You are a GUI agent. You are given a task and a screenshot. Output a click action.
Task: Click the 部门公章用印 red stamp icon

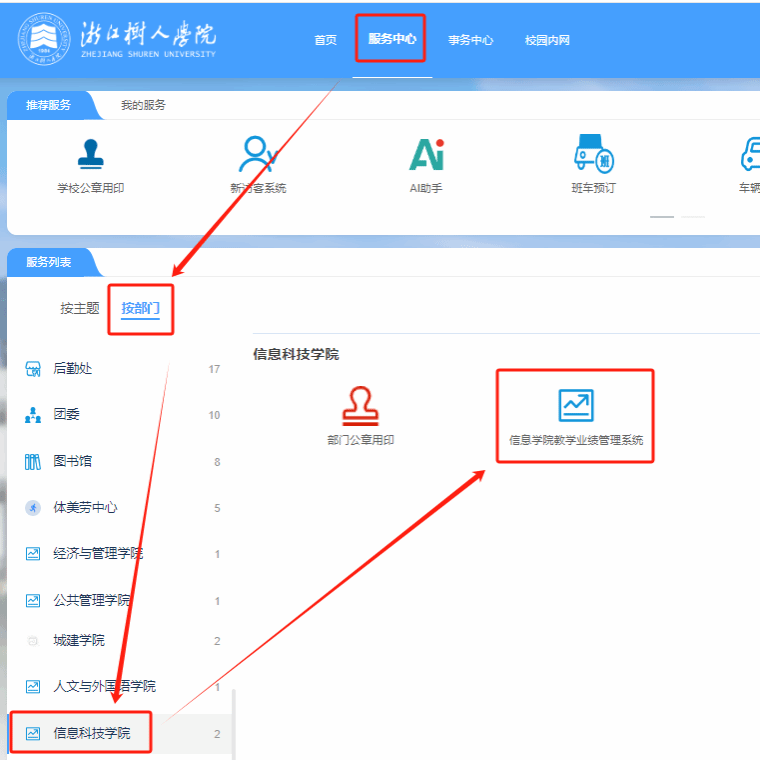pos(360,405)
